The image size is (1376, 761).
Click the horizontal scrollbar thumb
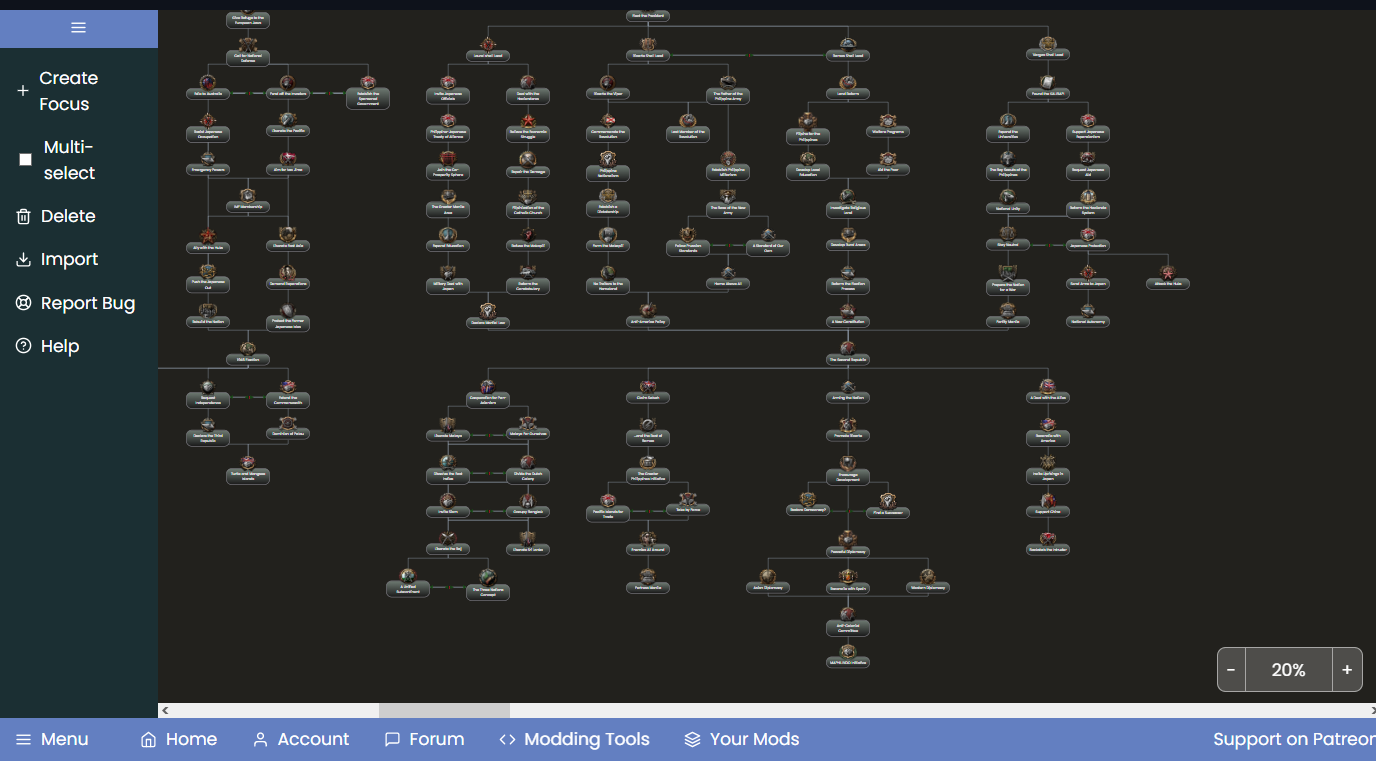[x=443, y=710]
